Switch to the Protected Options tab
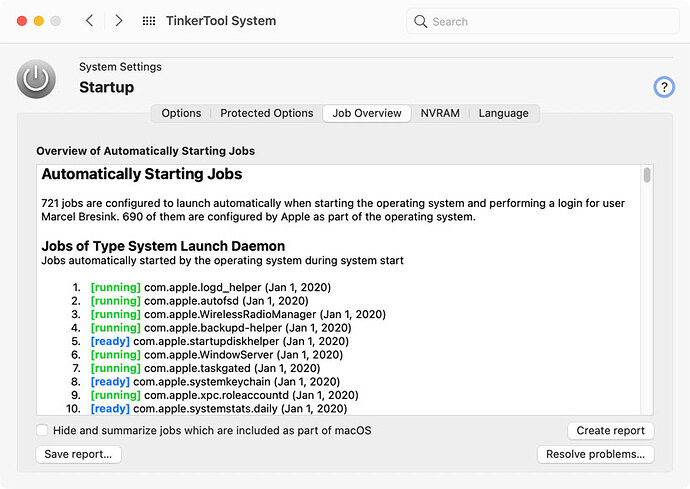The image size is (690, 489). tap(267, 114)
